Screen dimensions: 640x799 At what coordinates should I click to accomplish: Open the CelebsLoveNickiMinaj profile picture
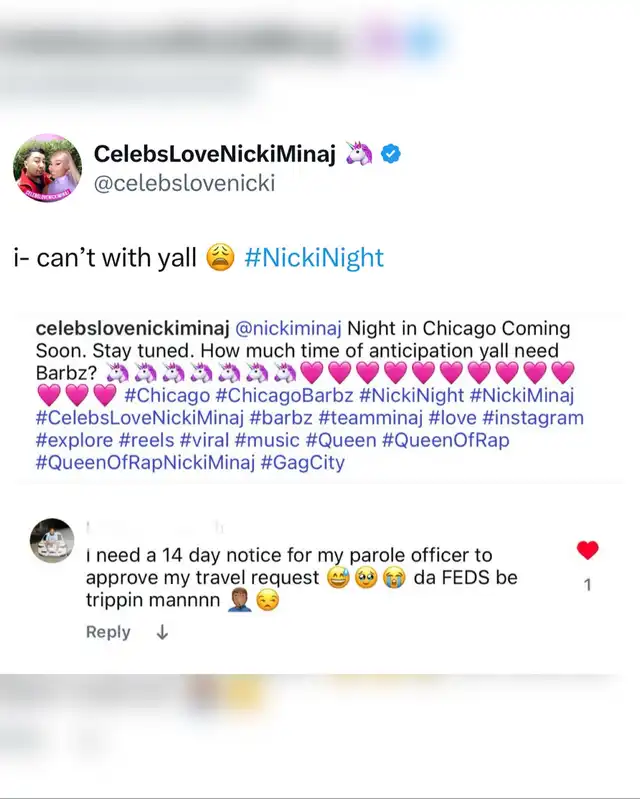click(x=47, y=168)
